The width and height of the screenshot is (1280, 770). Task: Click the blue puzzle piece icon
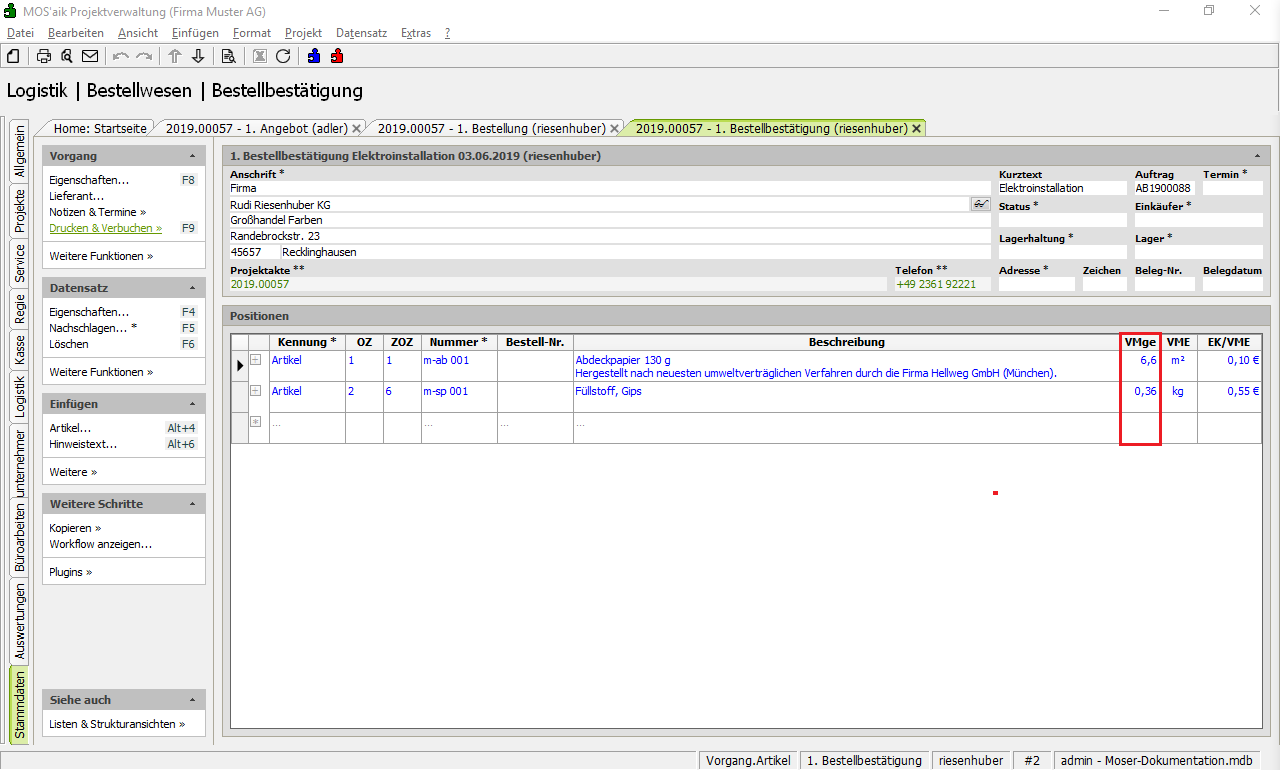click(315, 56)
